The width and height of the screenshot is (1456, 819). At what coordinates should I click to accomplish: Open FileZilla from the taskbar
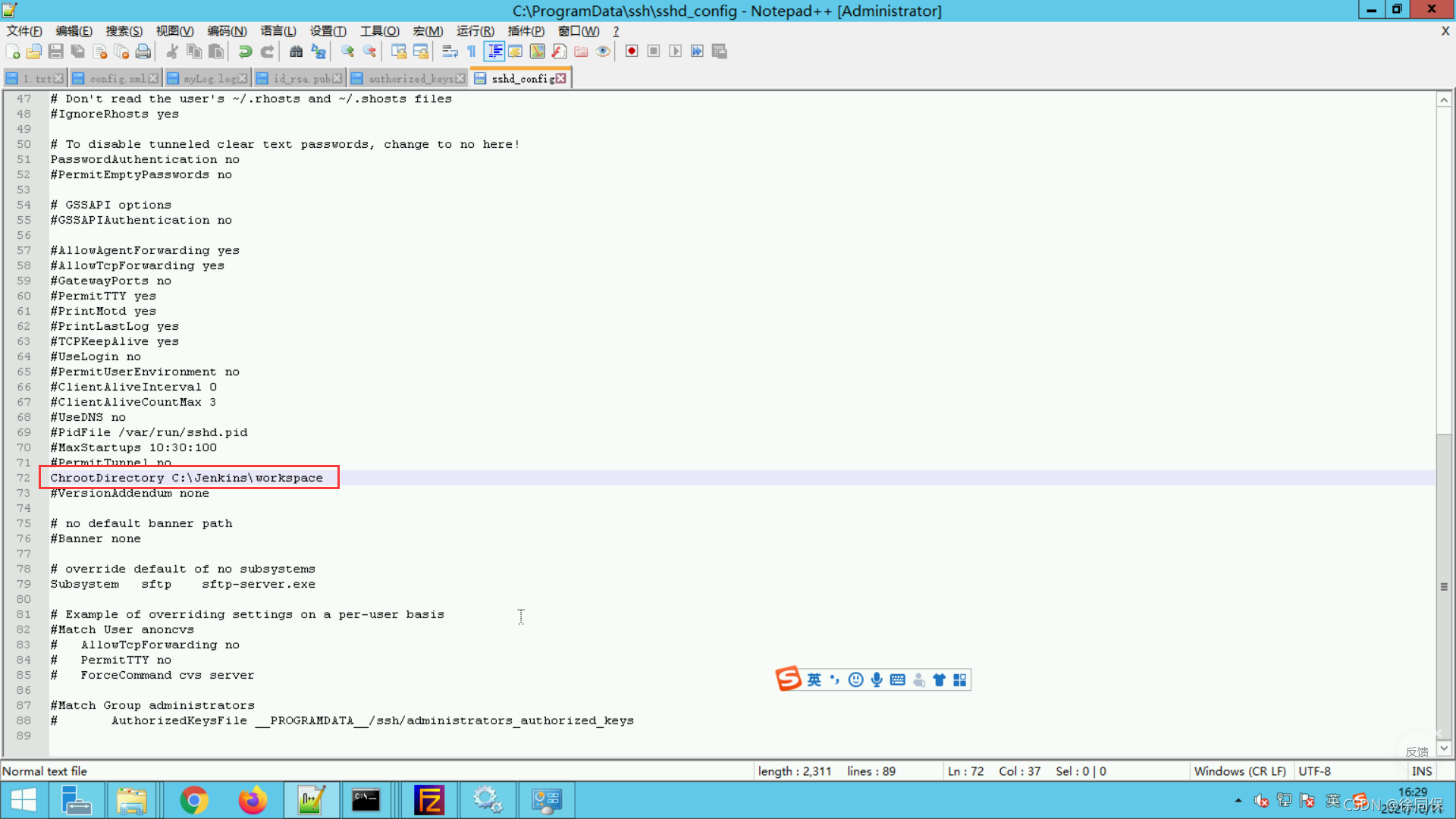(x=429, y=800)
